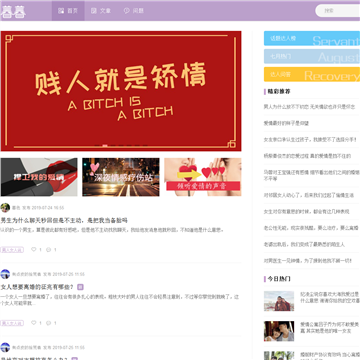Open first 今日热门 thumbnail of couple in red

(x=279, y=301)
